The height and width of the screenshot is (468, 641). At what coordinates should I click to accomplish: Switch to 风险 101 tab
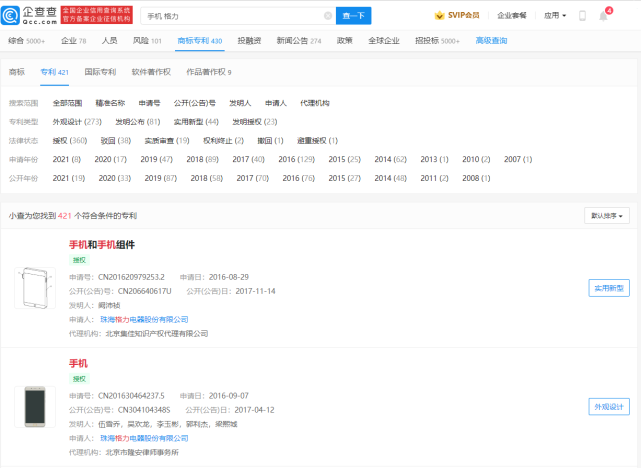[x=147, y=40]
